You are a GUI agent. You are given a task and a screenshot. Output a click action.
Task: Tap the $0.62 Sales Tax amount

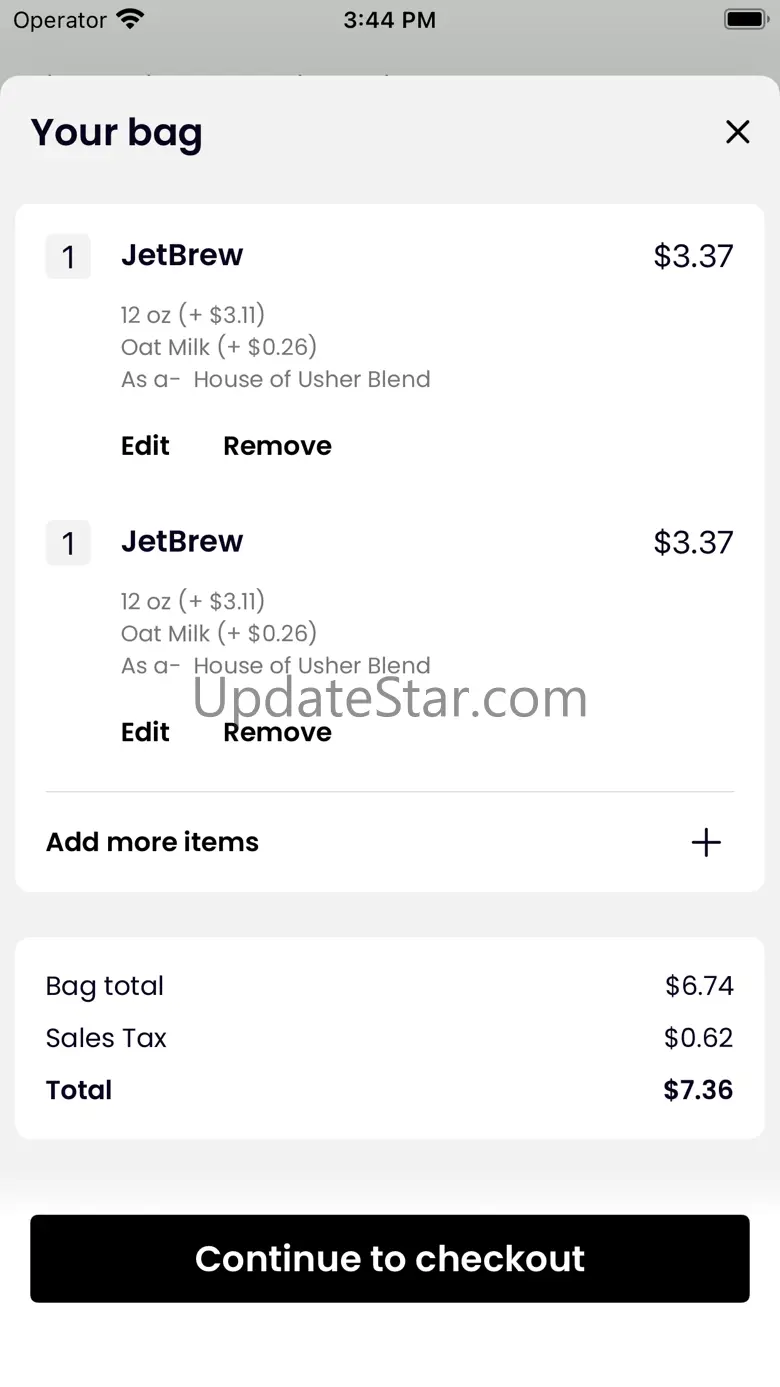[698, 1038]
